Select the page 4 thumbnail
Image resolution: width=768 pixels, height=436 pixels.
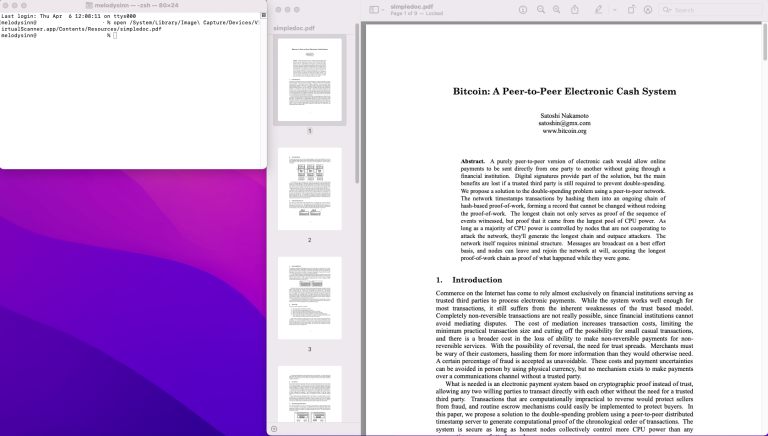pos(310,394)
